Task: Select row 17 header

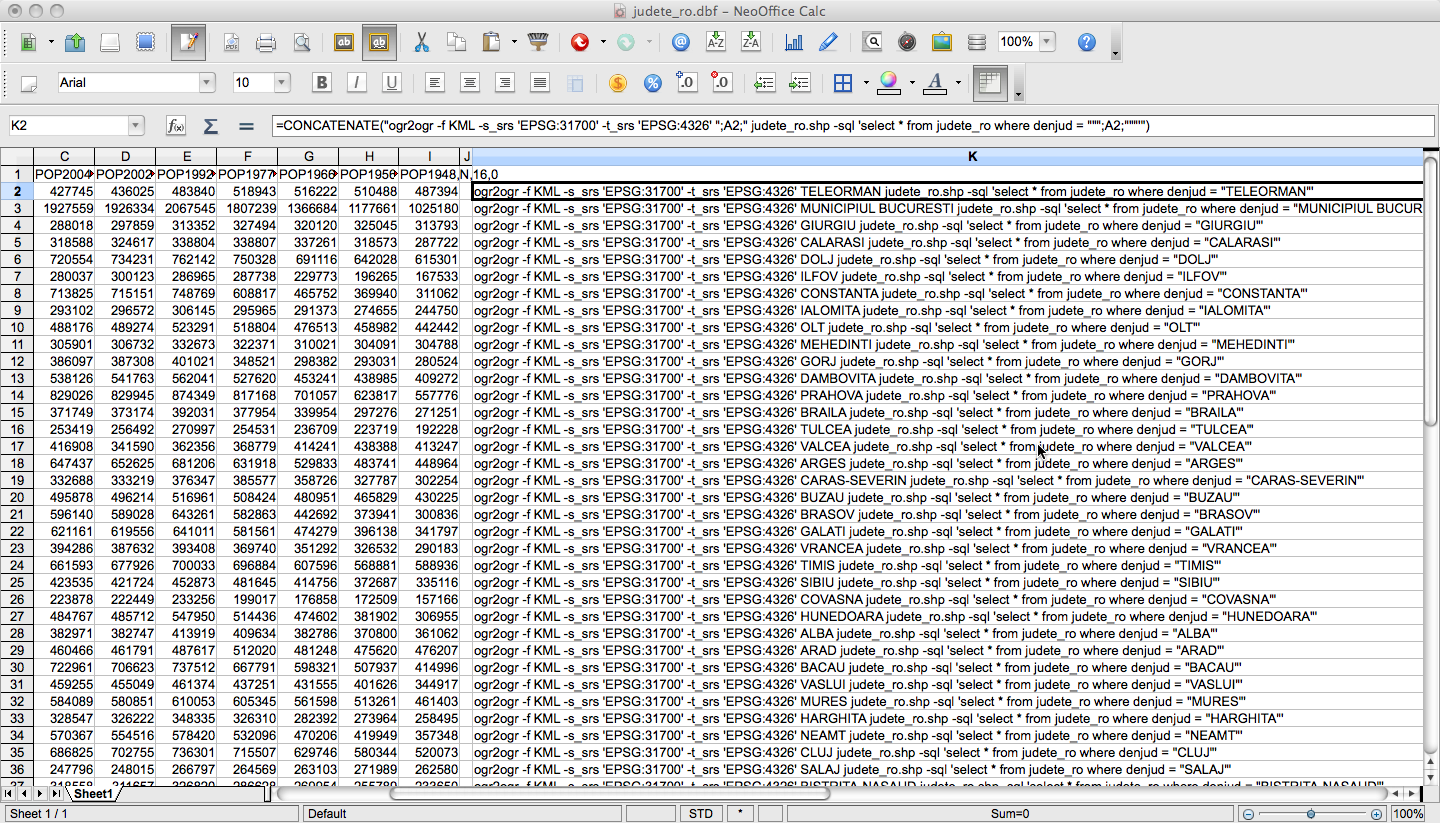Action: pyautogui.click(x=17, y=446)
